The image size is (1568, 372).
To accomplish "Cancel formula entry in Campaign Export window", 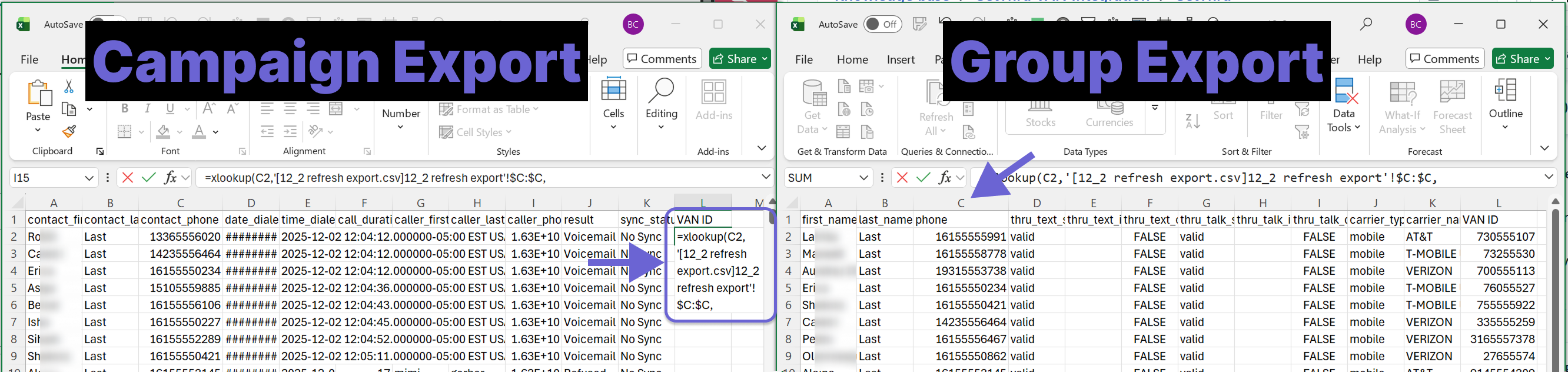I will click(x=127, y=178).
